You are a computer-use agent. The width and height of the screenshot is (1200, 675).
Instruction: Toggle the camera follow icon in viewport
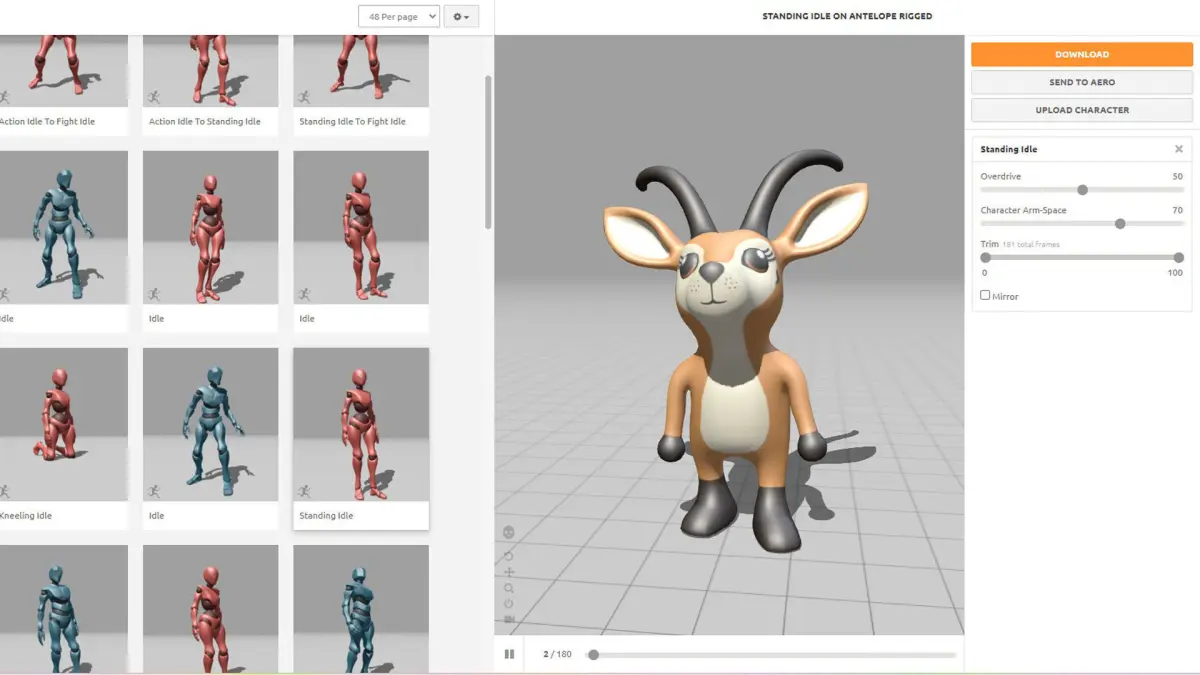pyautogui.click(x=509, y=620)
